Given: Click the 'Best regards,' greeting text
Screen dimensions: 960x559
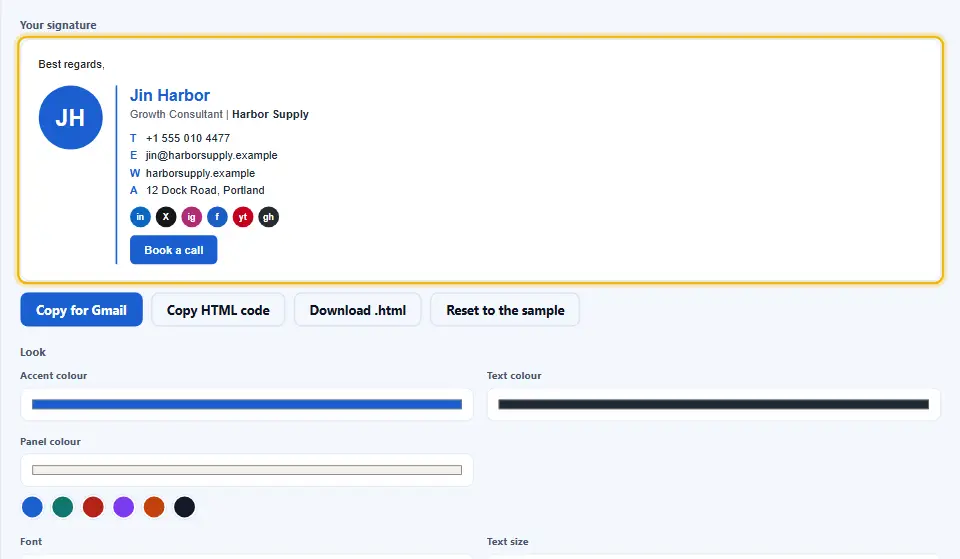Looking at the screenshot, I should (71, 64).
